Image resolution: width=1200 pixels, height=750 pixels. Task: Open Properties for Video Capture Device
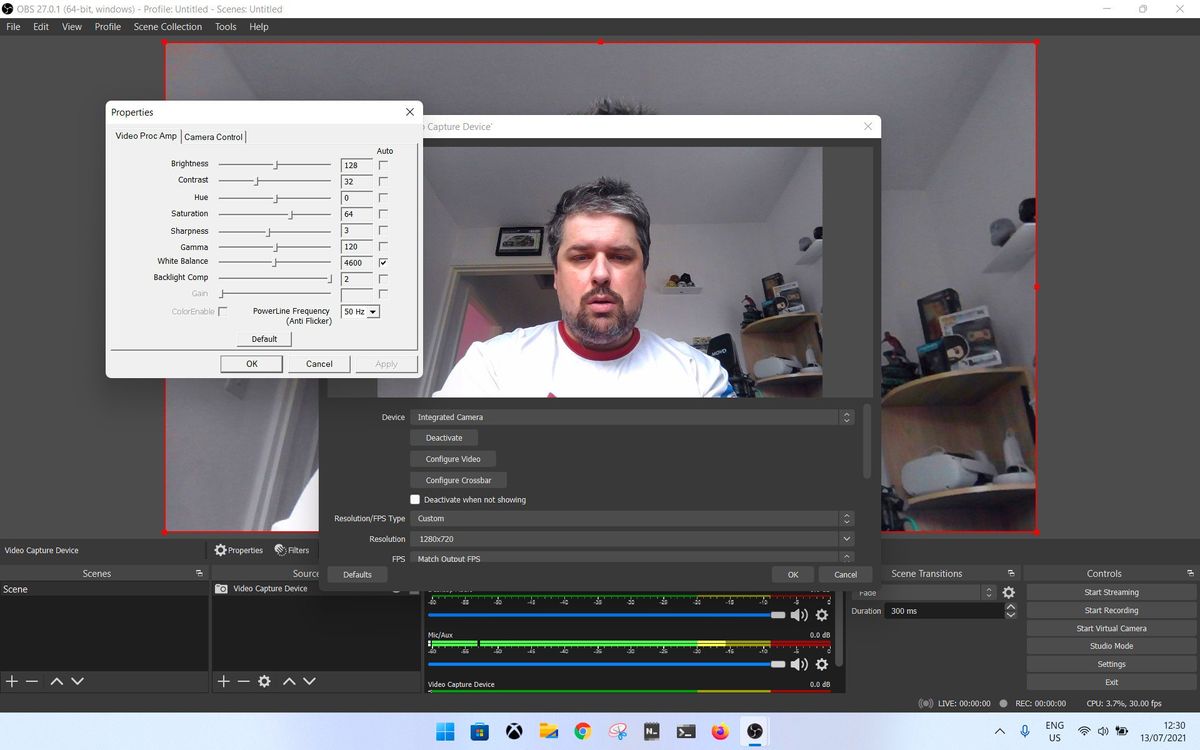[238, 549]
